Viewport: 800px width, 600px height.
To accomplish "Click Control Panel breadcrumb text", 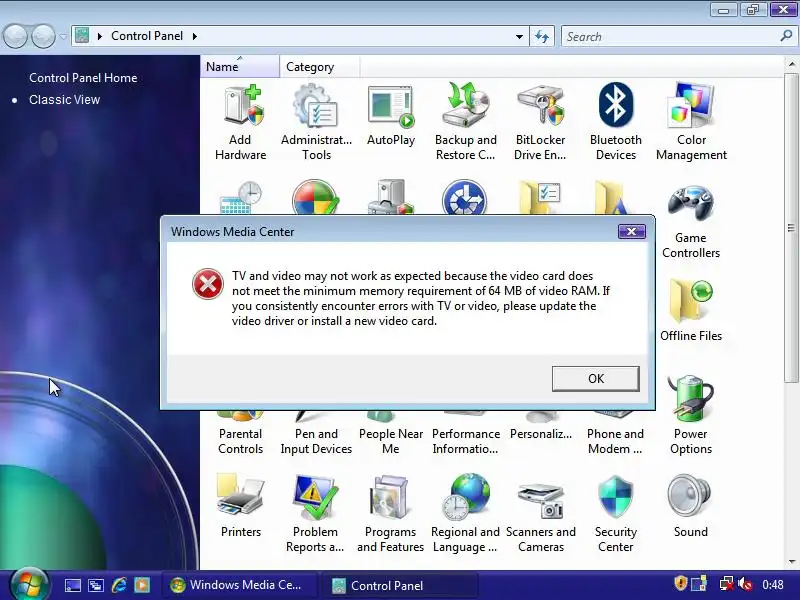I will pyautogui.click(x=147, y=36).
